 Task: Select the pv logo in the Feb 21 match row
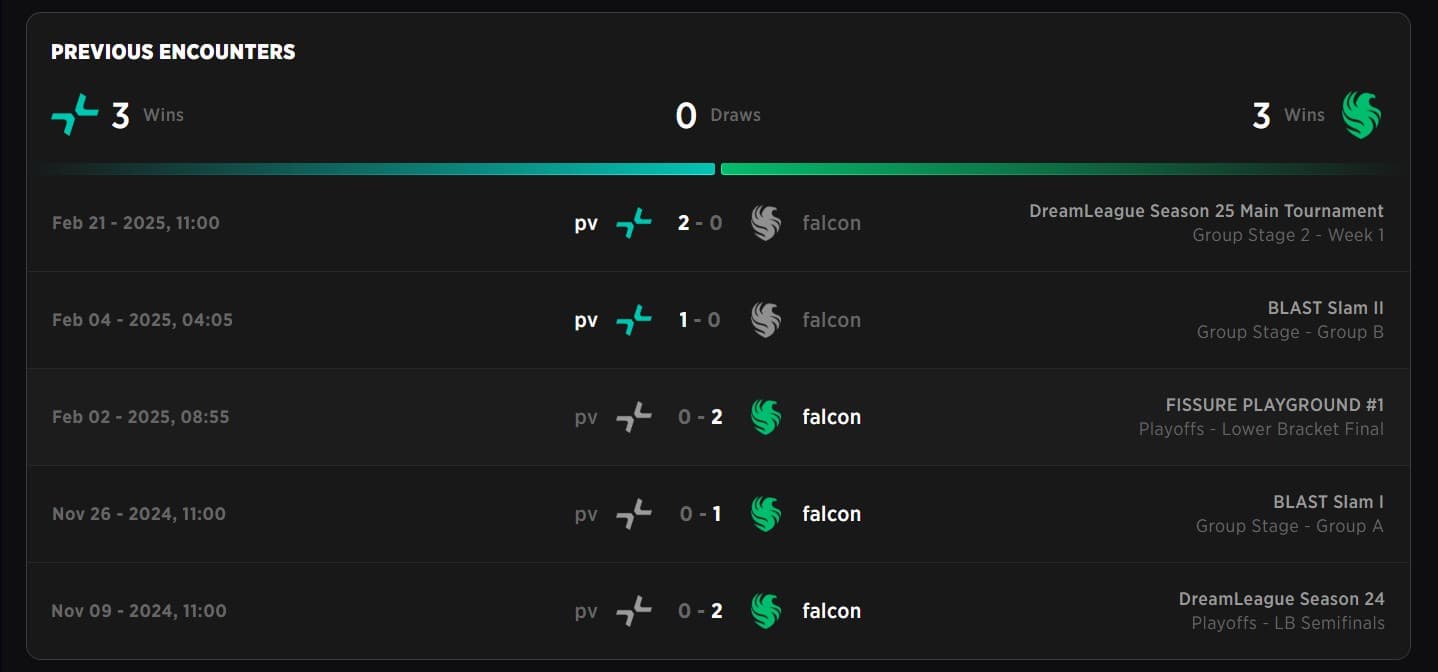pos(634,222)
